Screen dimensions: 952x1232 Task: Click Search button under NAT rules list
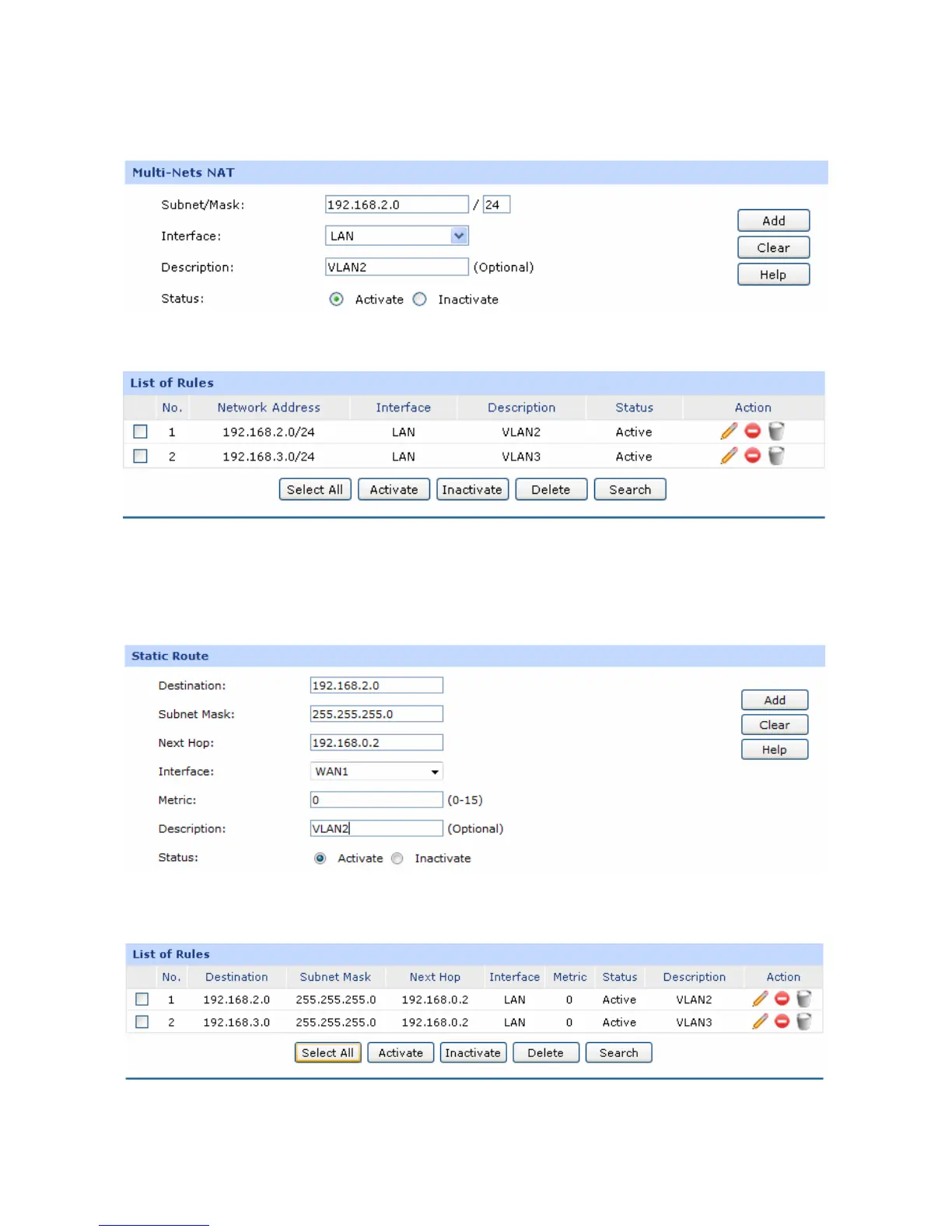[630, 489]
